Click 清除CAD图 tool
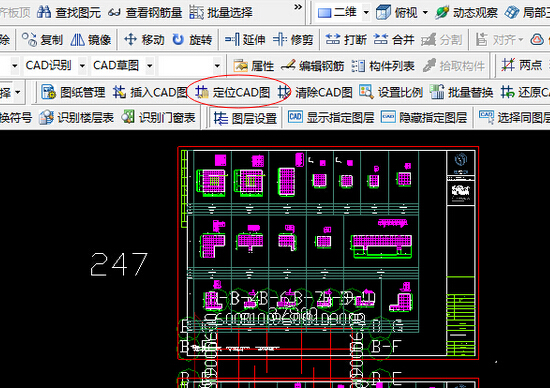Screen dimensions: 550x388 tap(315, 92)
